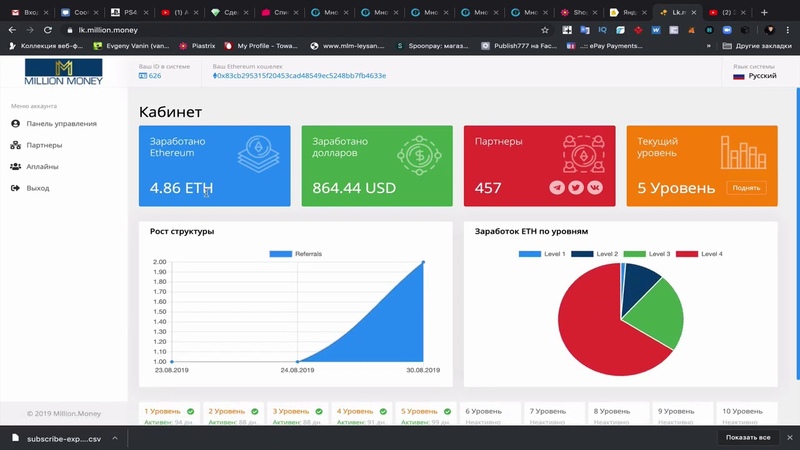Open the Chrome profile avatar
The height and width of the screenshot is (450, 800).
click(x=769, y=30)
